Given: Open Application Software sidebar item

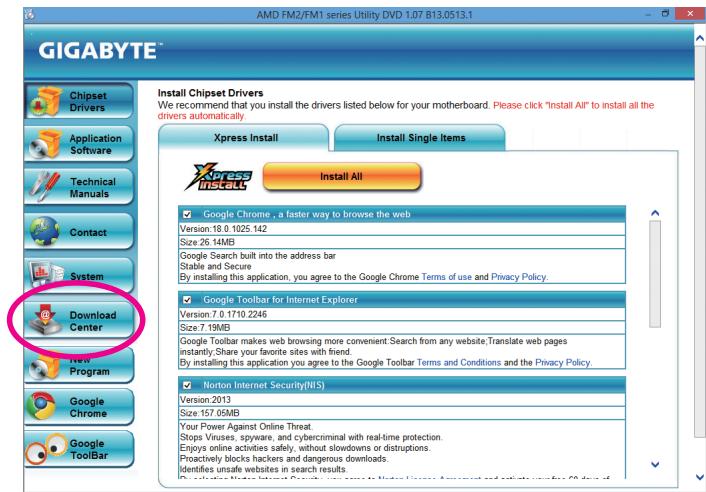Looking at the screenshot, I should 79,144.
